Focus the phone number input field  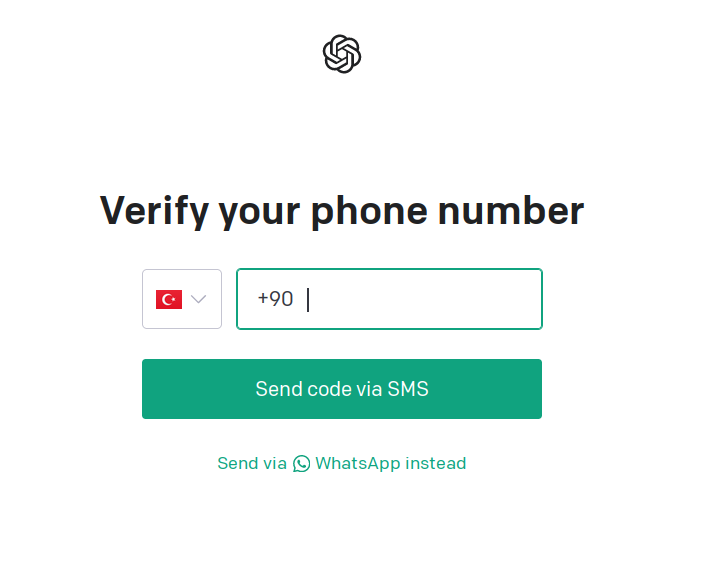[x=389, y=299]
